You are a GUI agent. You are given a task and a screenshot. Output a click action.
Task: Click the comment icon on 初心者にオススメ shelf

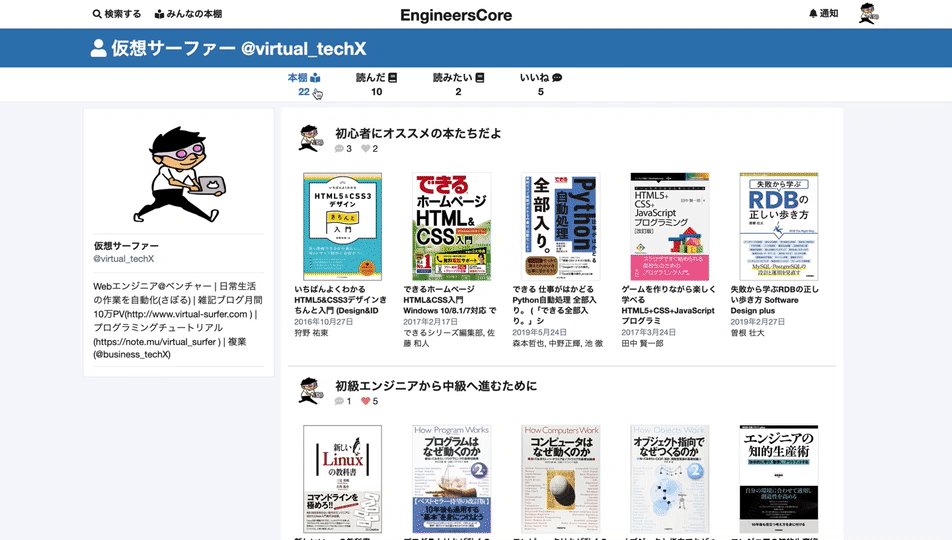pos(339,148)
